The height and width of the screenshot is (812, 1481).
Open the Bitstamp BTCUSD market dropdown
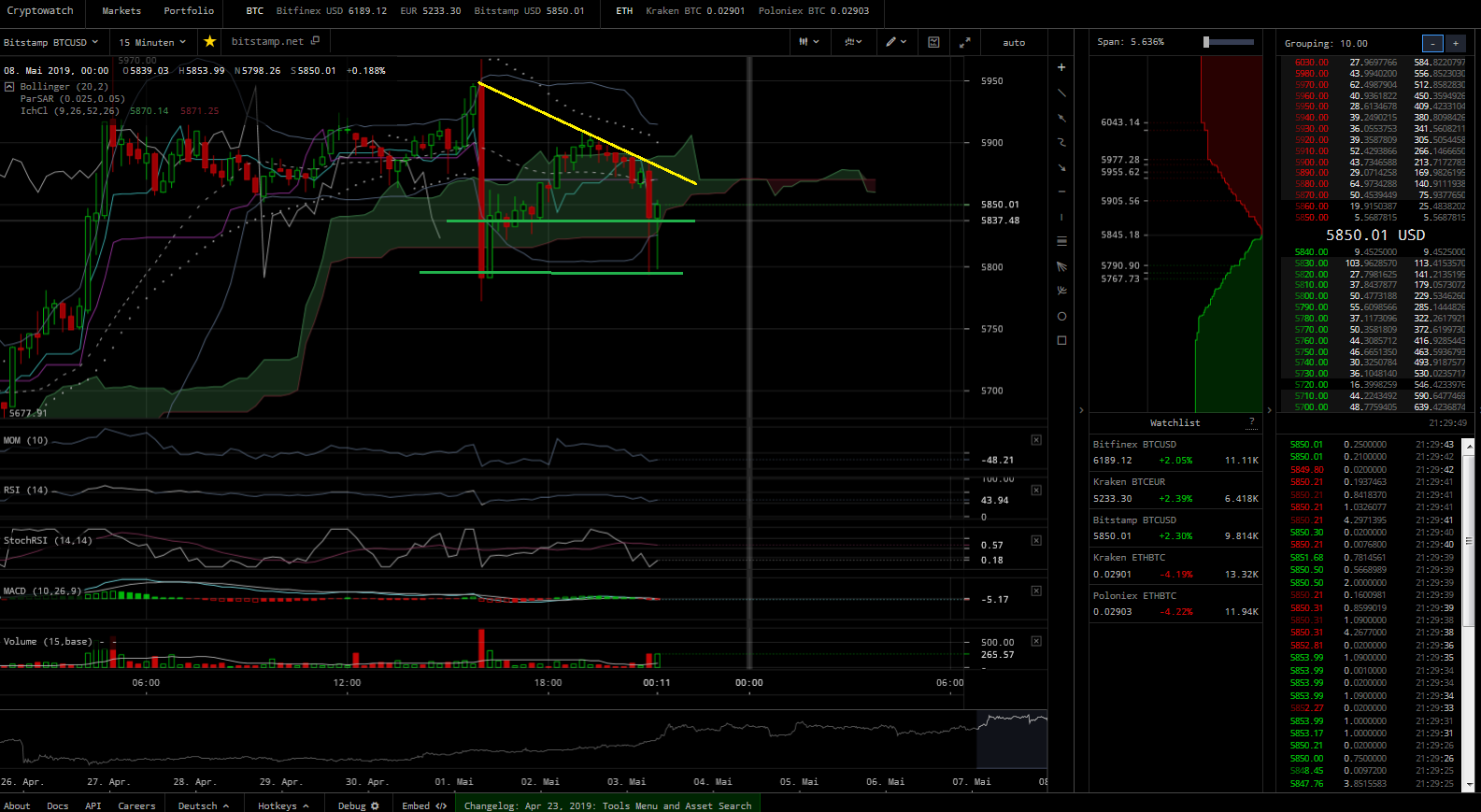tap(50, 42)
